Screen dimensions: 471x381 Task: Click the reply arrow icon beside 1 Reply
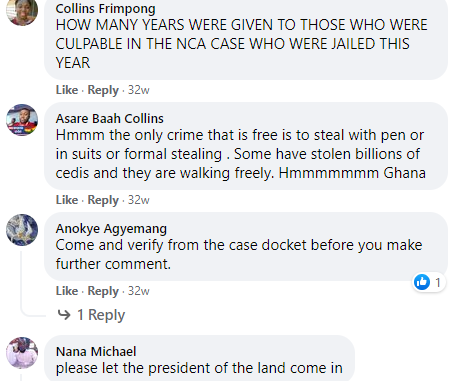[64, 315]
